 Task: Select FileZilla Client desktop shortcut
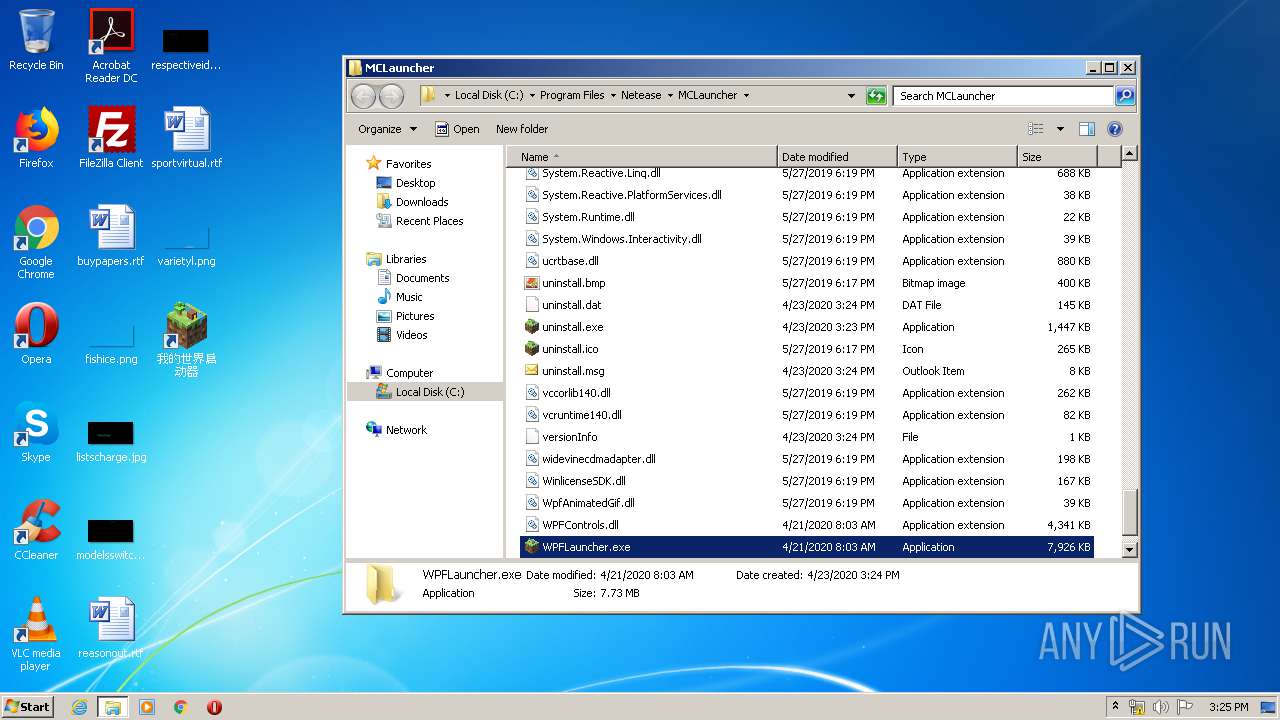[x=111, y=138]
